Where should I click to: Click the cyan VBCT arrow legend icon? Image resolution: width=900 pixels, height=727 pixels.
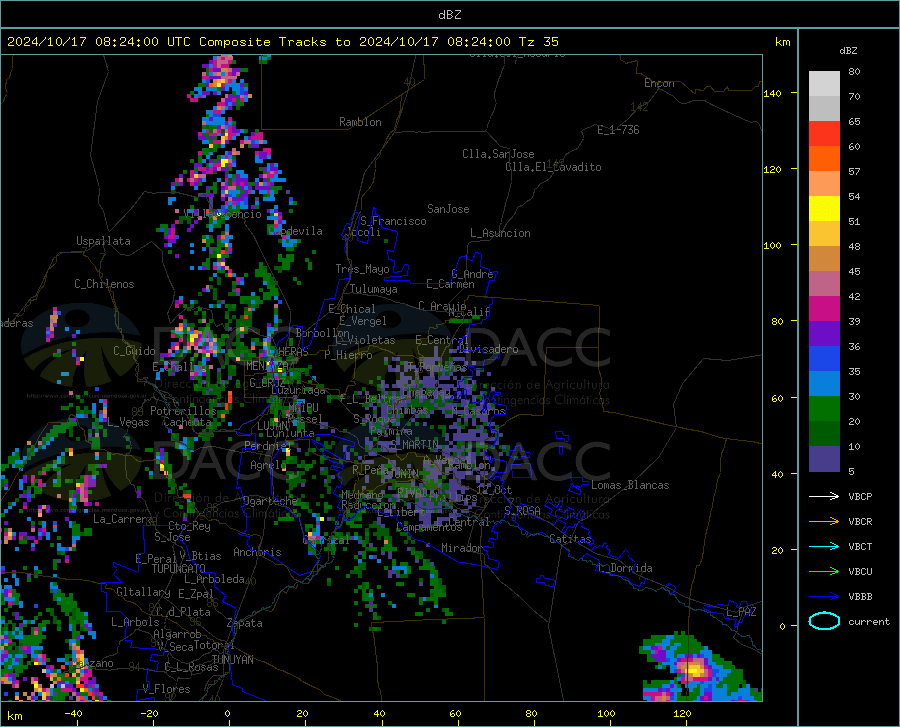tap(824, 546)
